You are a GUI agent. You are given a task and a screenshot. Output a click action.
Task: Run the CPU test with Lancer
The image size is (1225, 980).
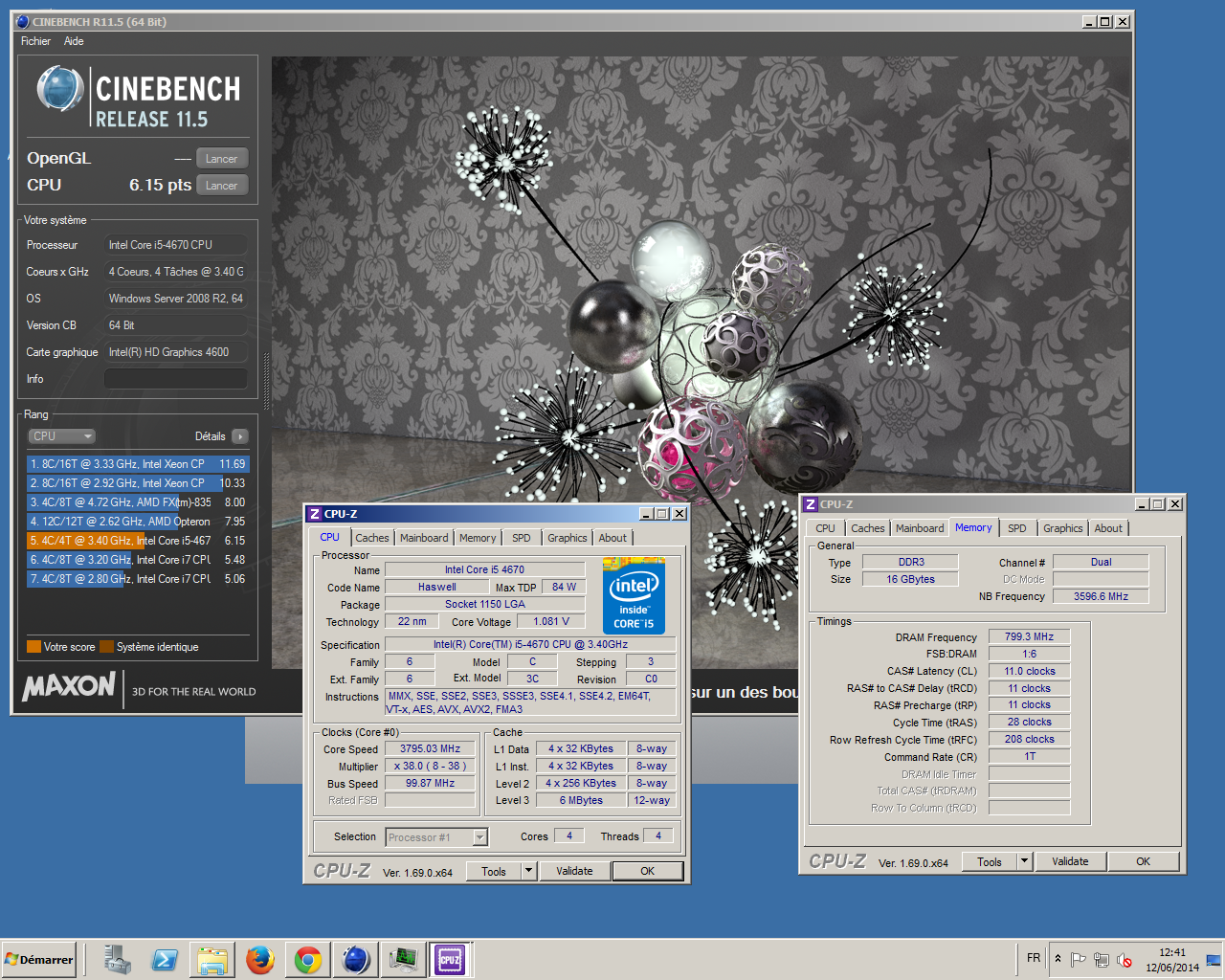click(221, 186)
